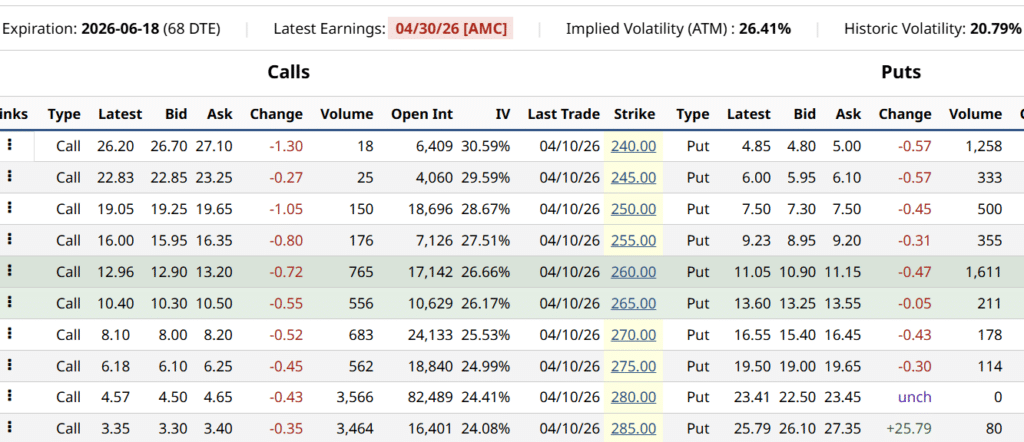Click the Historic Volatility 20.79% value
Viewport: 1024px width, 442px height.
click(995, 29)
